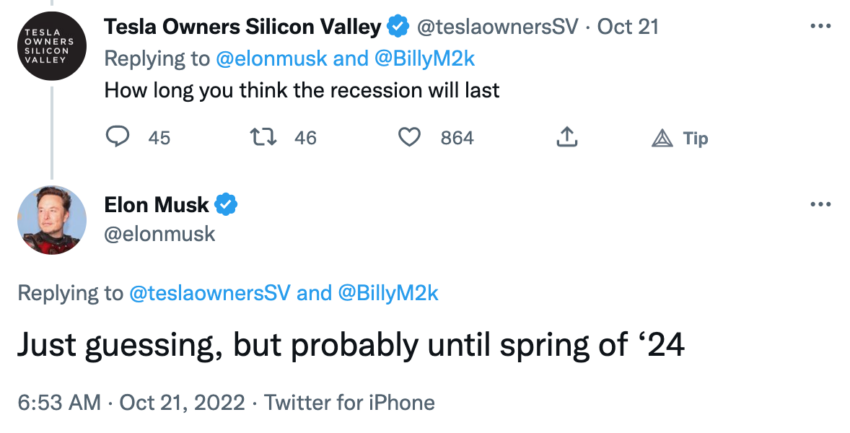
Task: Click the Elon Musk display name
Action: [156, 205]
